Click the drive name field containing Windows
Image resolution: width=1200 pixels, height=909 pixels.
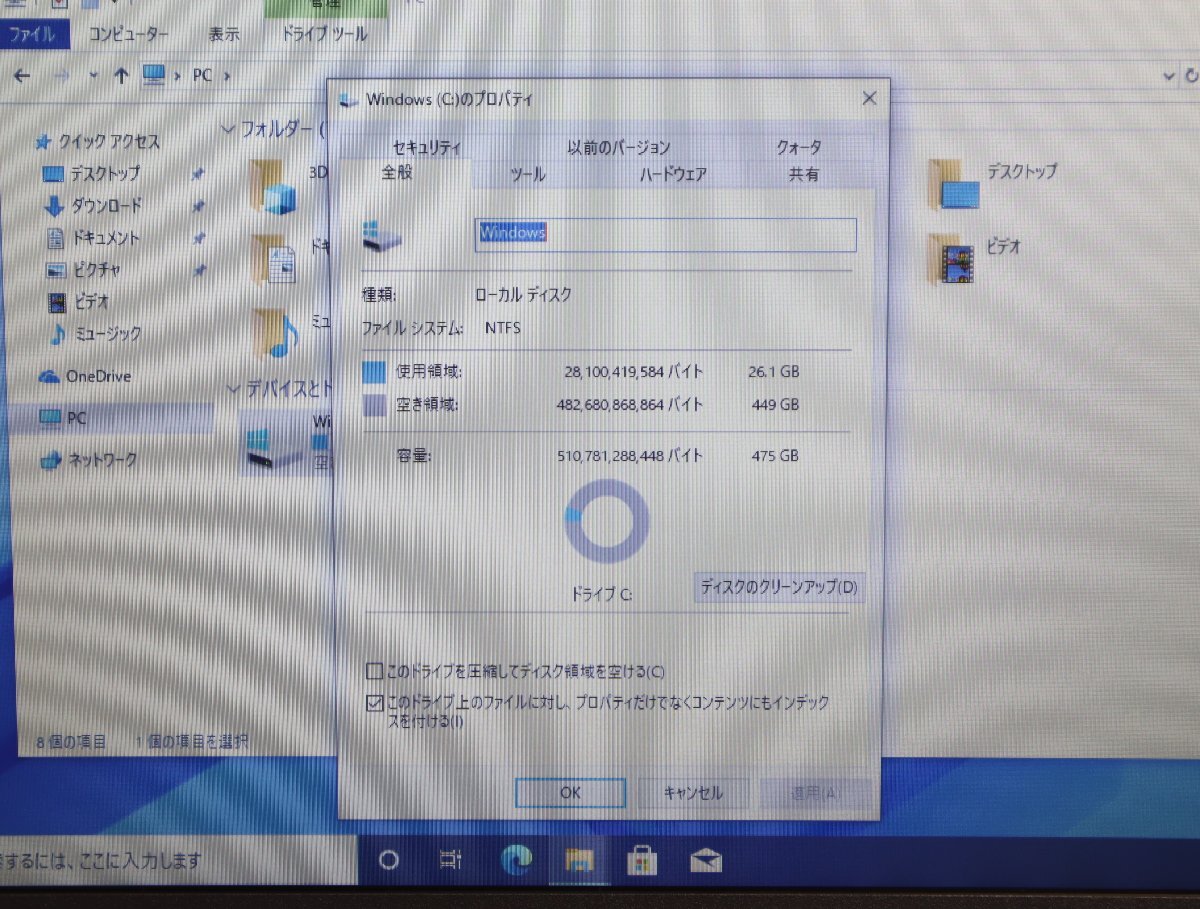point(665,234)
